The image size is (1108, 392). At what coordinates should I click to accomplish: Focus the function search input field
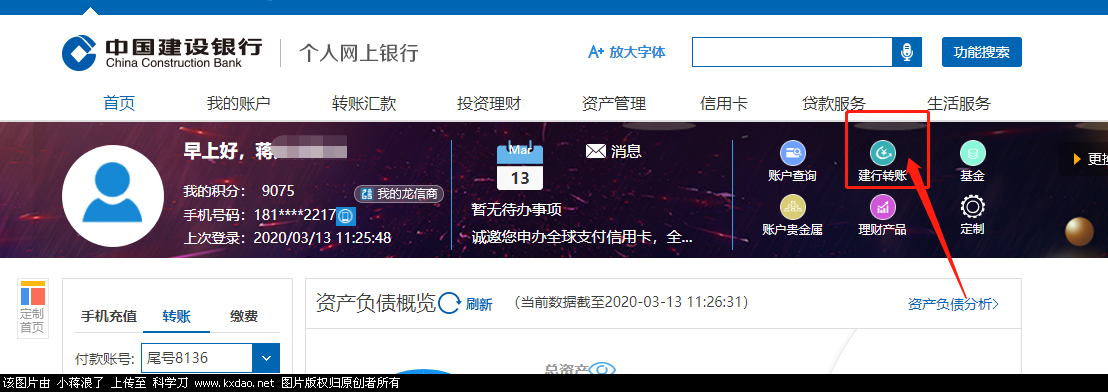792,52
